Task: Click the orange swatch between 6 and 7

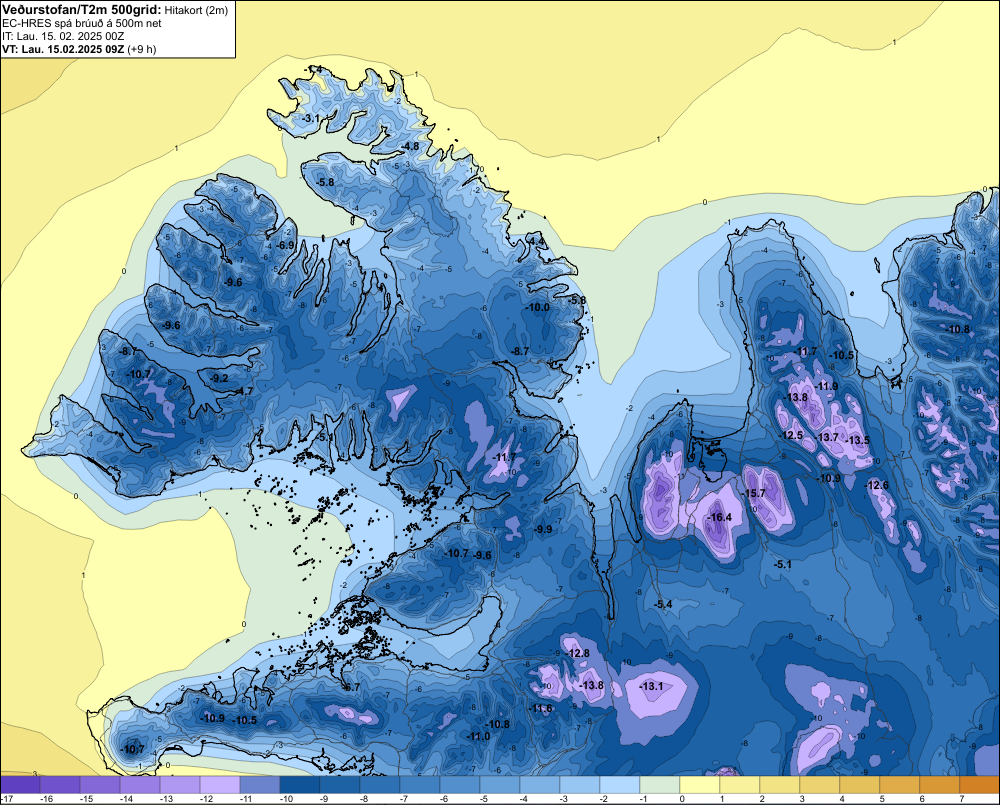Action: (940, 785)
